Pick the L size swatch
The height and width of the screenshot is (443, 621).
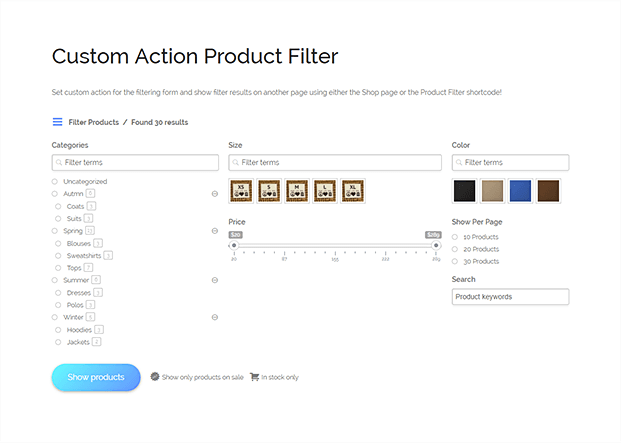325,191
